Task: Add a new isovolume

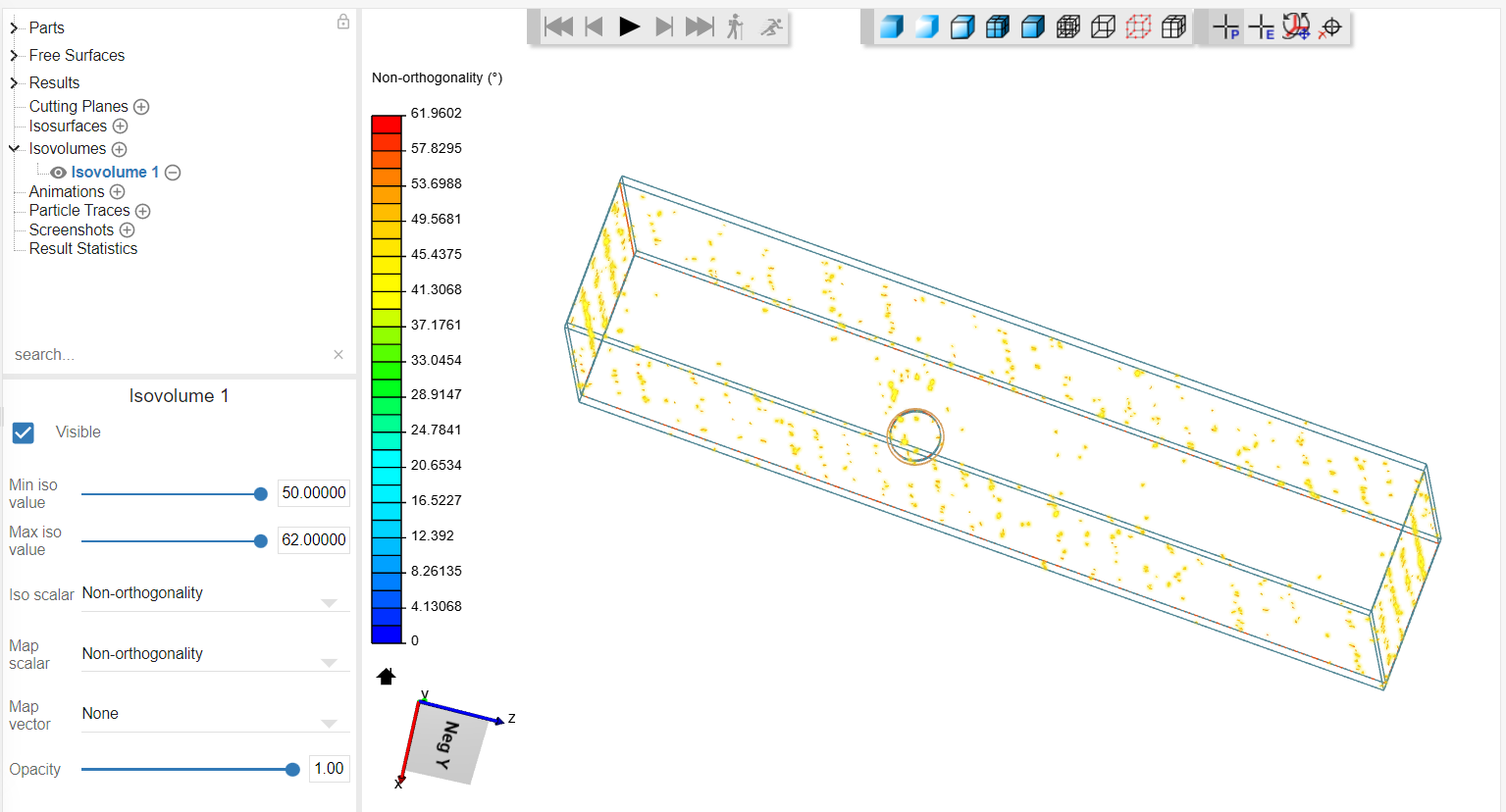Action: (119, 149)
